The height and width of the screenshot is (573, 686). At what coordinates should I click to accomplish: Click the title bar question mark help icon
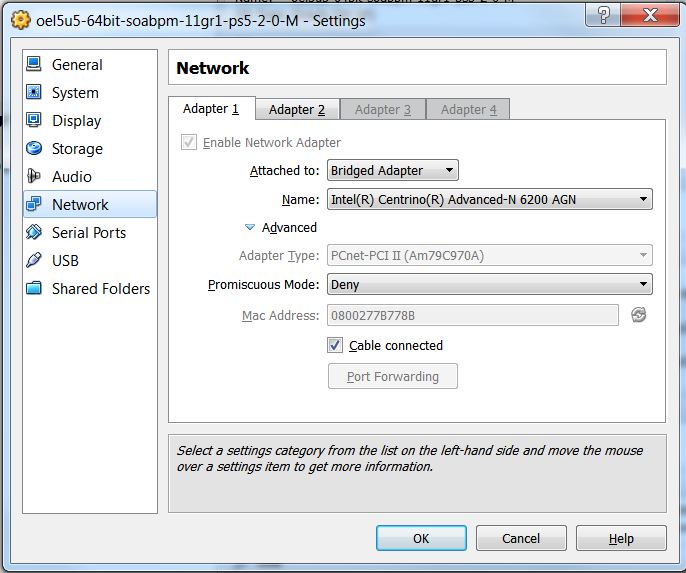click(603, 15)
